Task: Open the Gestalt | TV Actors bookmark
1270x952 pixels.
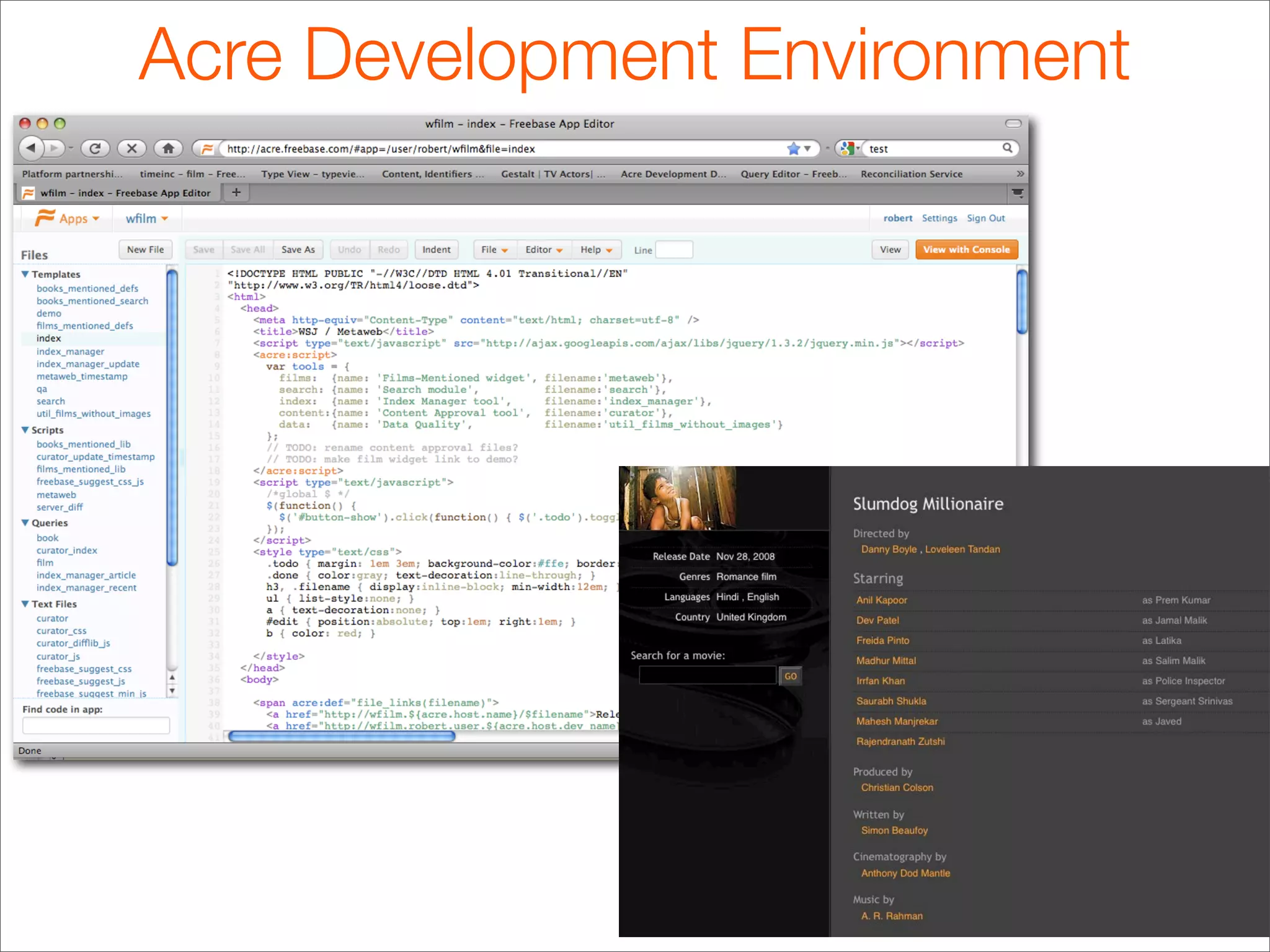Action: click(x=553, y=174)
